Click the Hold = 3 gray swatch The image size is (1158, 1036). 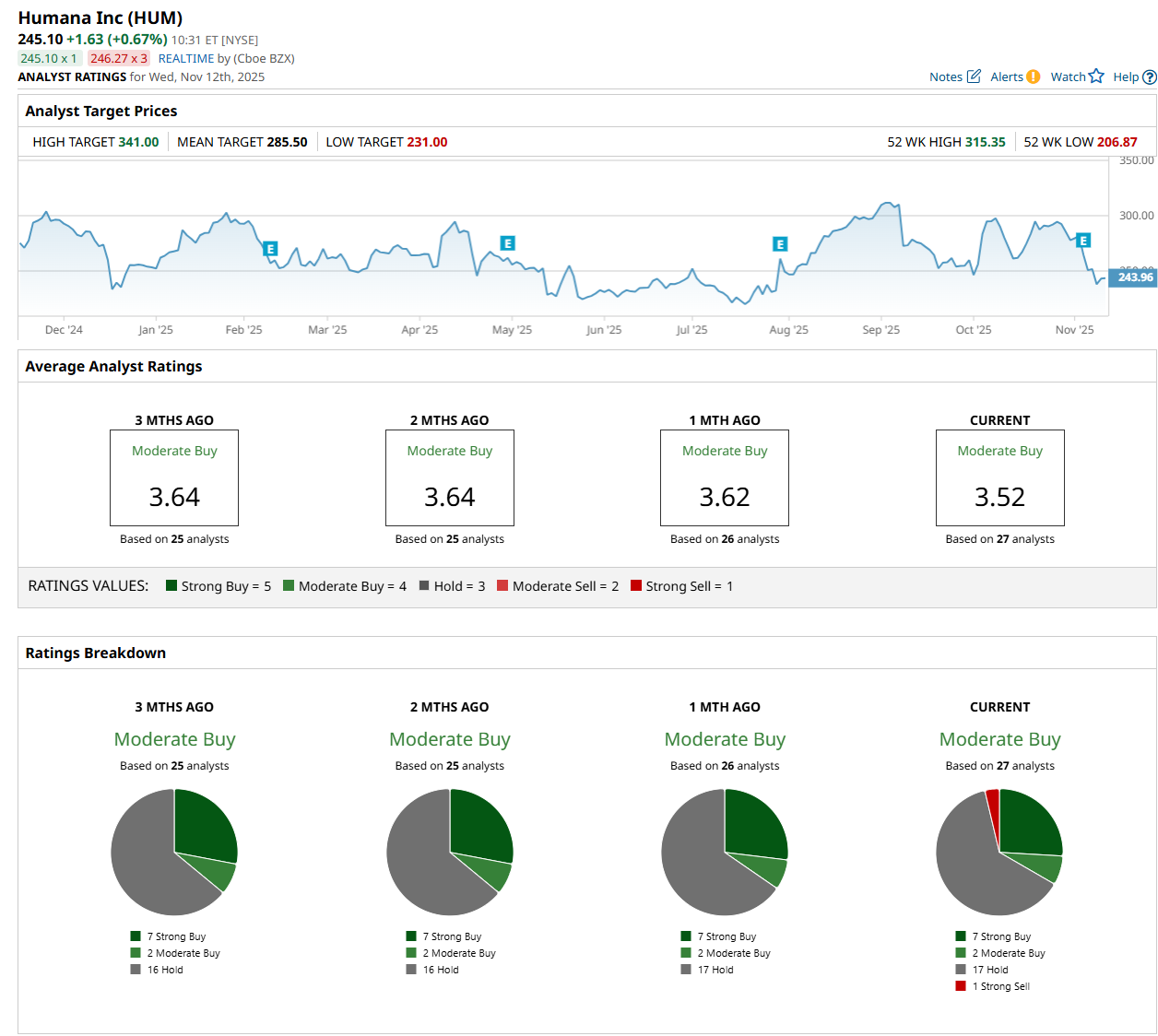tap(424, 586)
